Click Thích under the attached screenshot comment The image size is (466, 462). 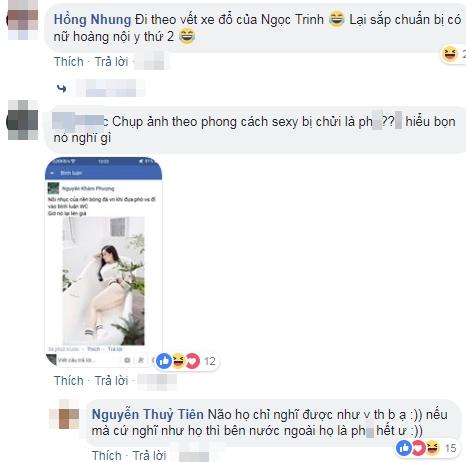[69, 380]
